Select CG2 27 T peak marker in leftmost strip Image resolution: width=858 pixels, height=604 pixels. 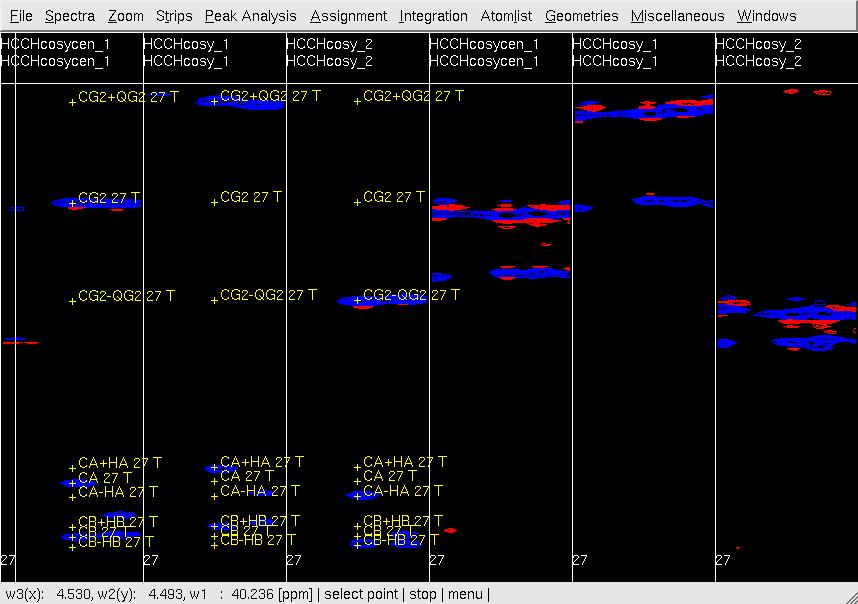pyautogui.click(x=72, y=202)
